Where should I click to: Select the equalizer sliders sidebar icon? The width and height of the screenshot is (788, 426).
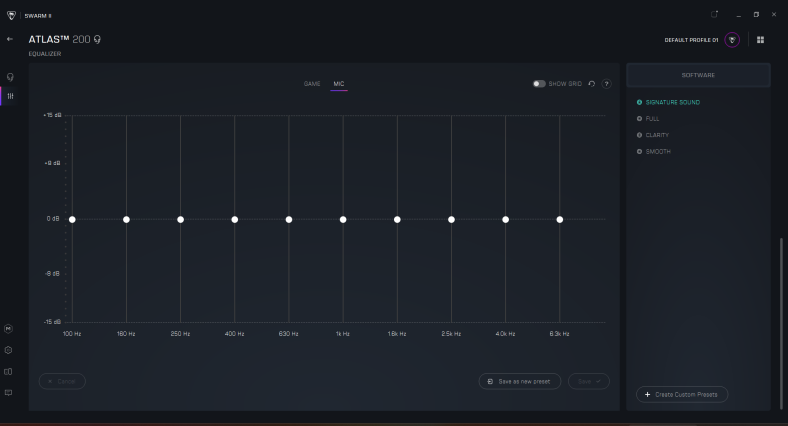[x=10, y=96]
